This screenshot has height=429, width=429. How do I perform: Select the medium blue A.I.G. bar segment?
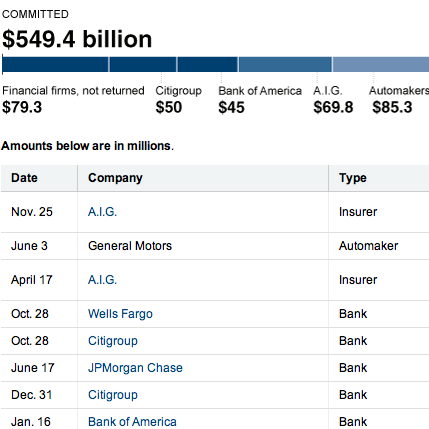tap(285, 64)
